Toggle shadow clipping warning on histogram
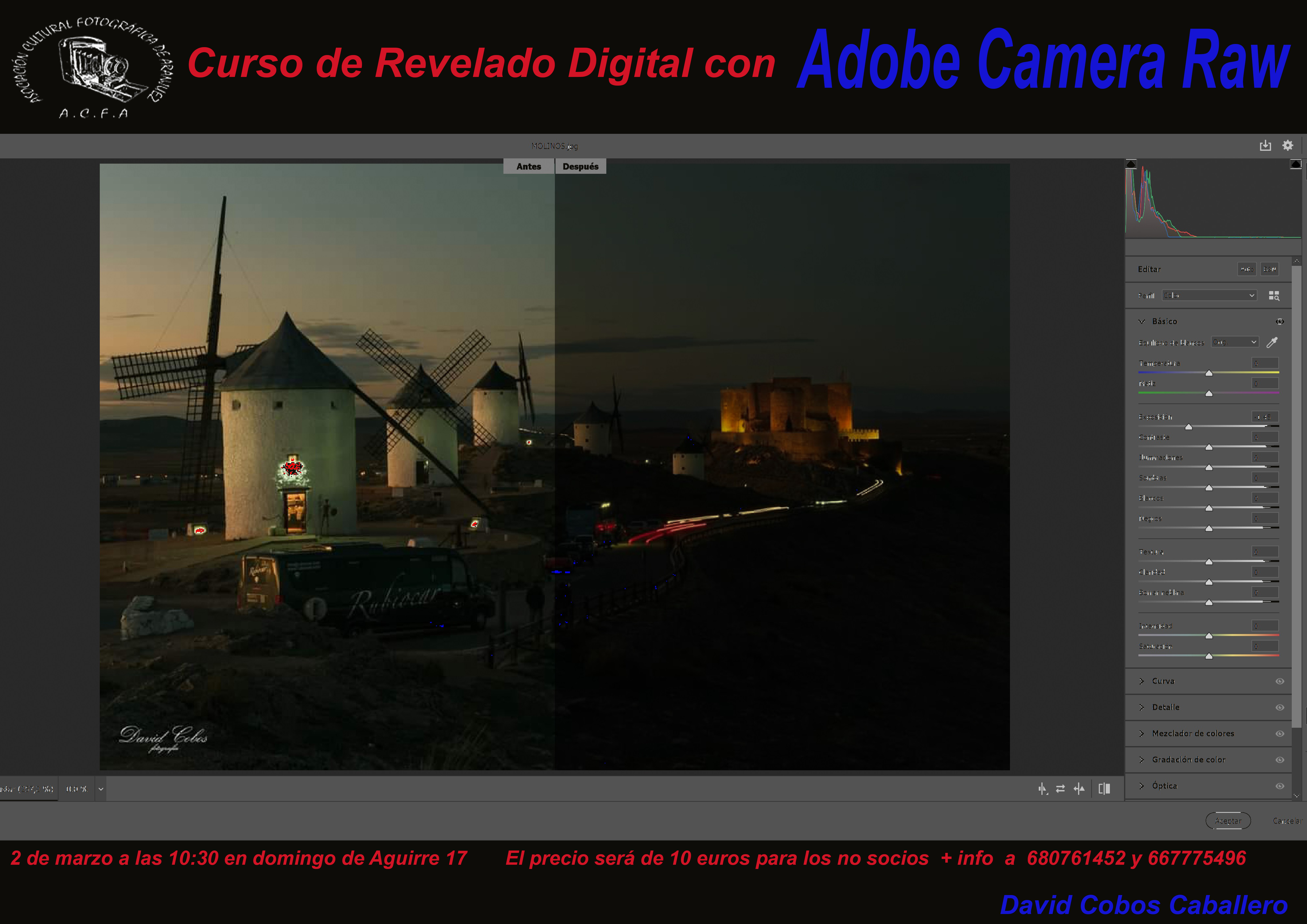 pyautogui.click(x=1131, y=164)
